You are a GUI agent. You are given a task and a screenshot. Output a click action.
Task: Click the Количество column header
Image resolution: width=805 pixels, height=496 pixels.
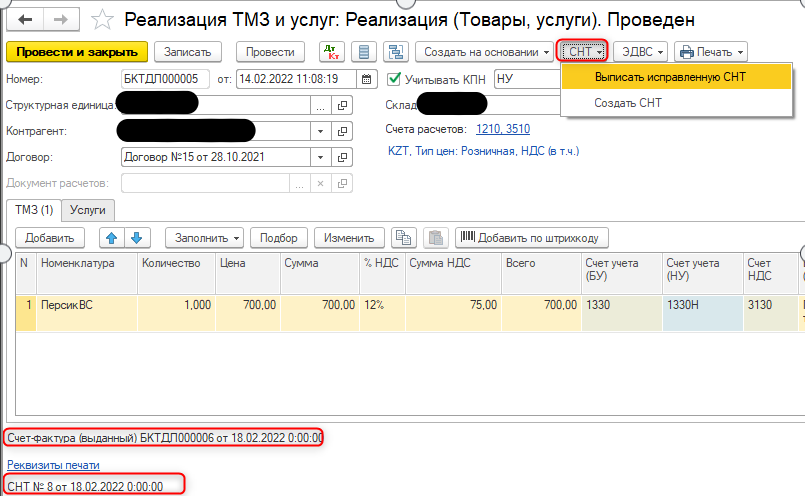[x=176, y=274]
